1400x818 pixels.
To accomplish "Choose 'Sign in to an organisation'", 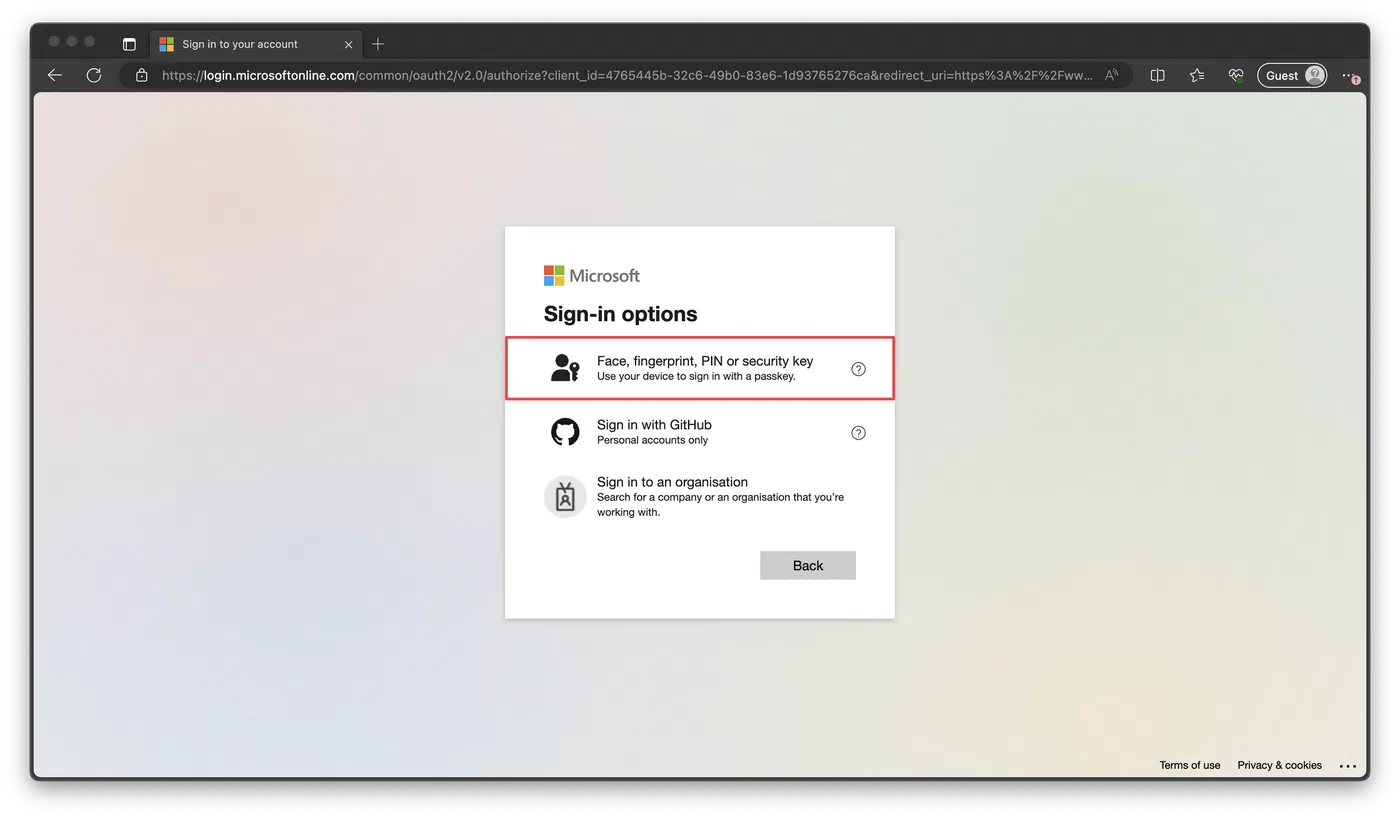I will point(700,496).
